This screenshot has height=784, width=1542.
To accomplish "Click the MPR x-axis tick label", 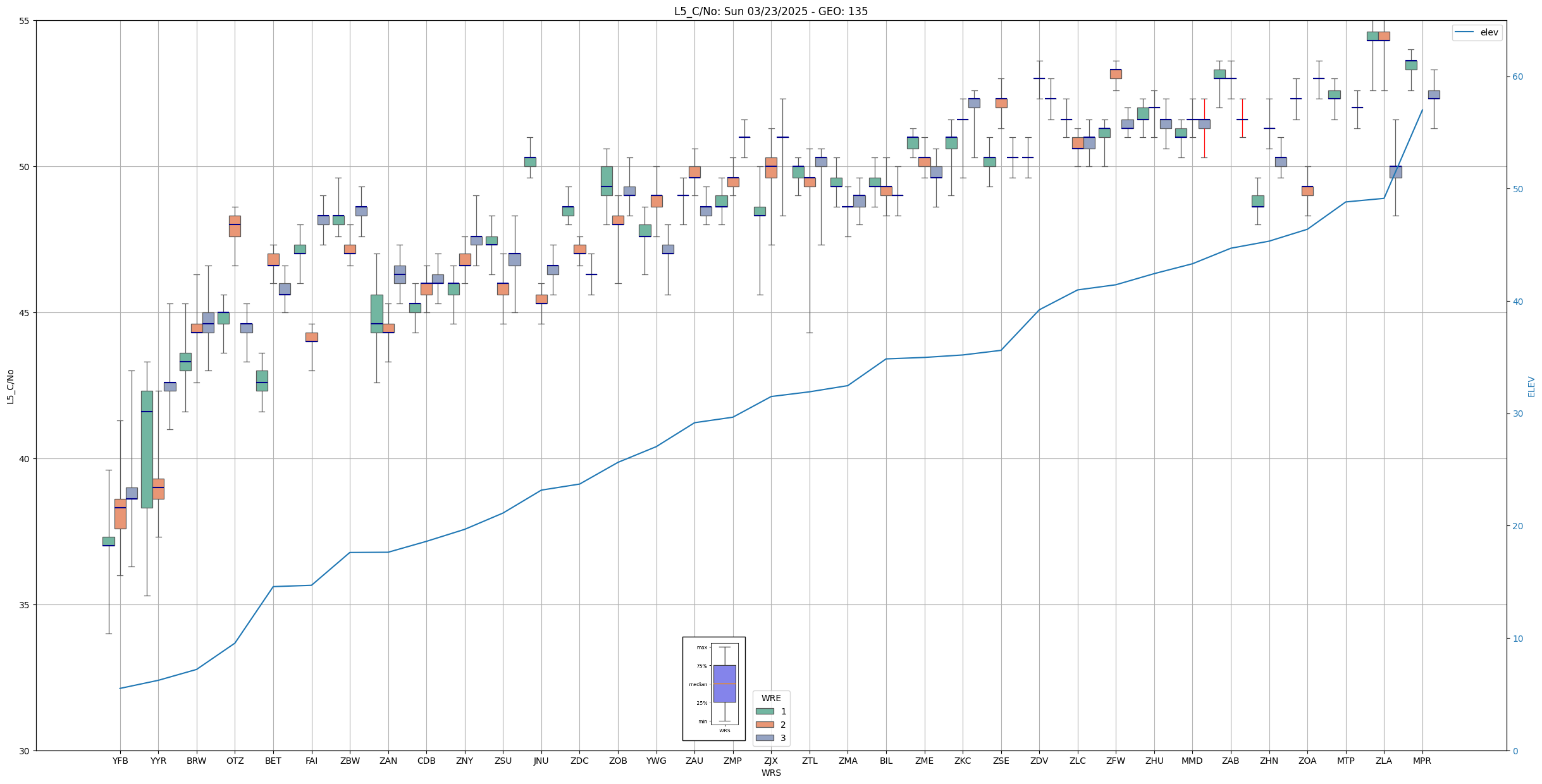I will coord(1422,761).
